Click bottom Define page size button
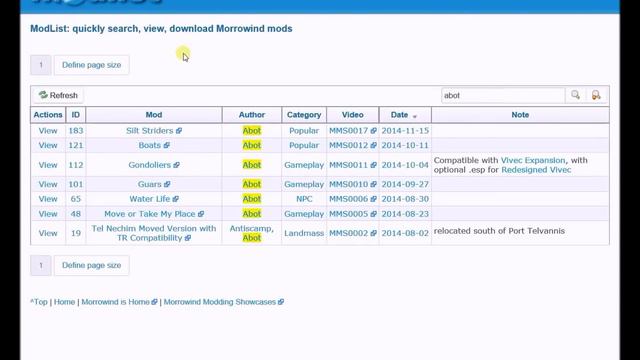 [x=91, y=265]
